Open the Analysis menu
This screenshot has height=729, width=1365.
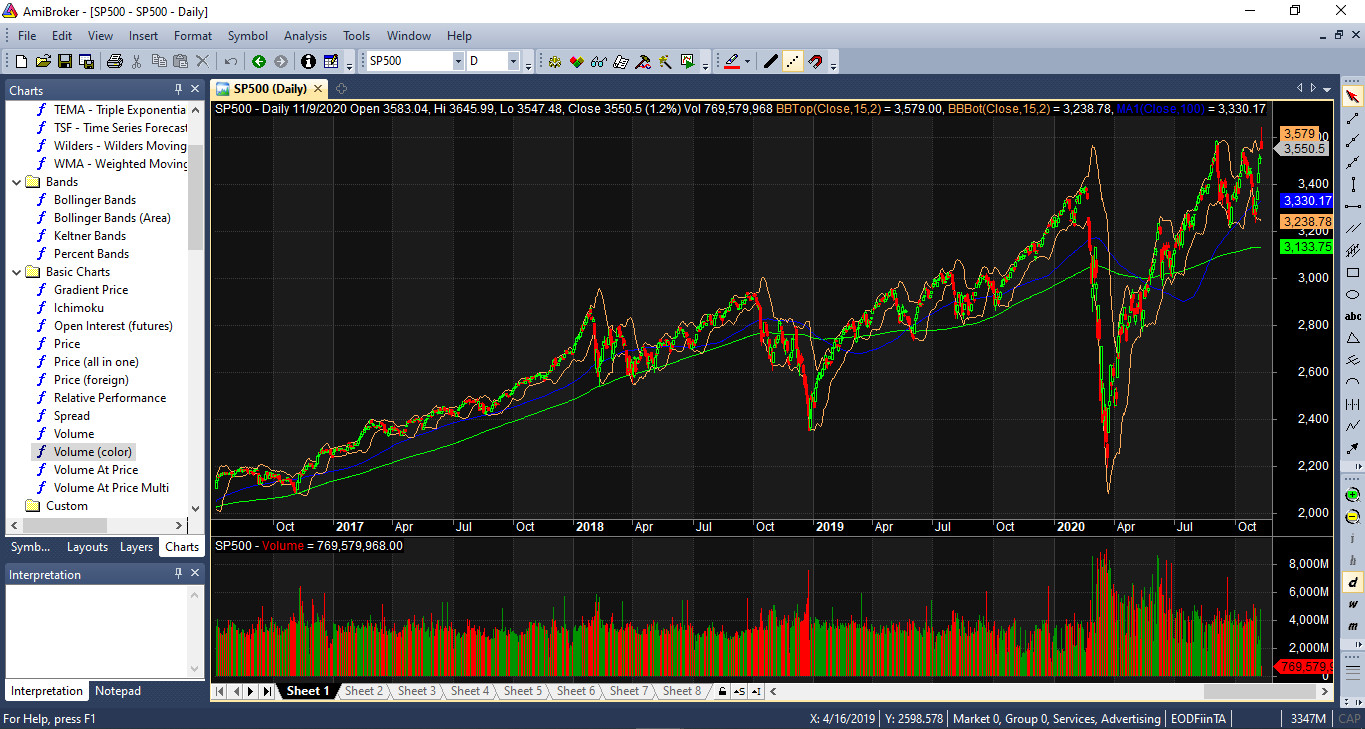[305, 36]
